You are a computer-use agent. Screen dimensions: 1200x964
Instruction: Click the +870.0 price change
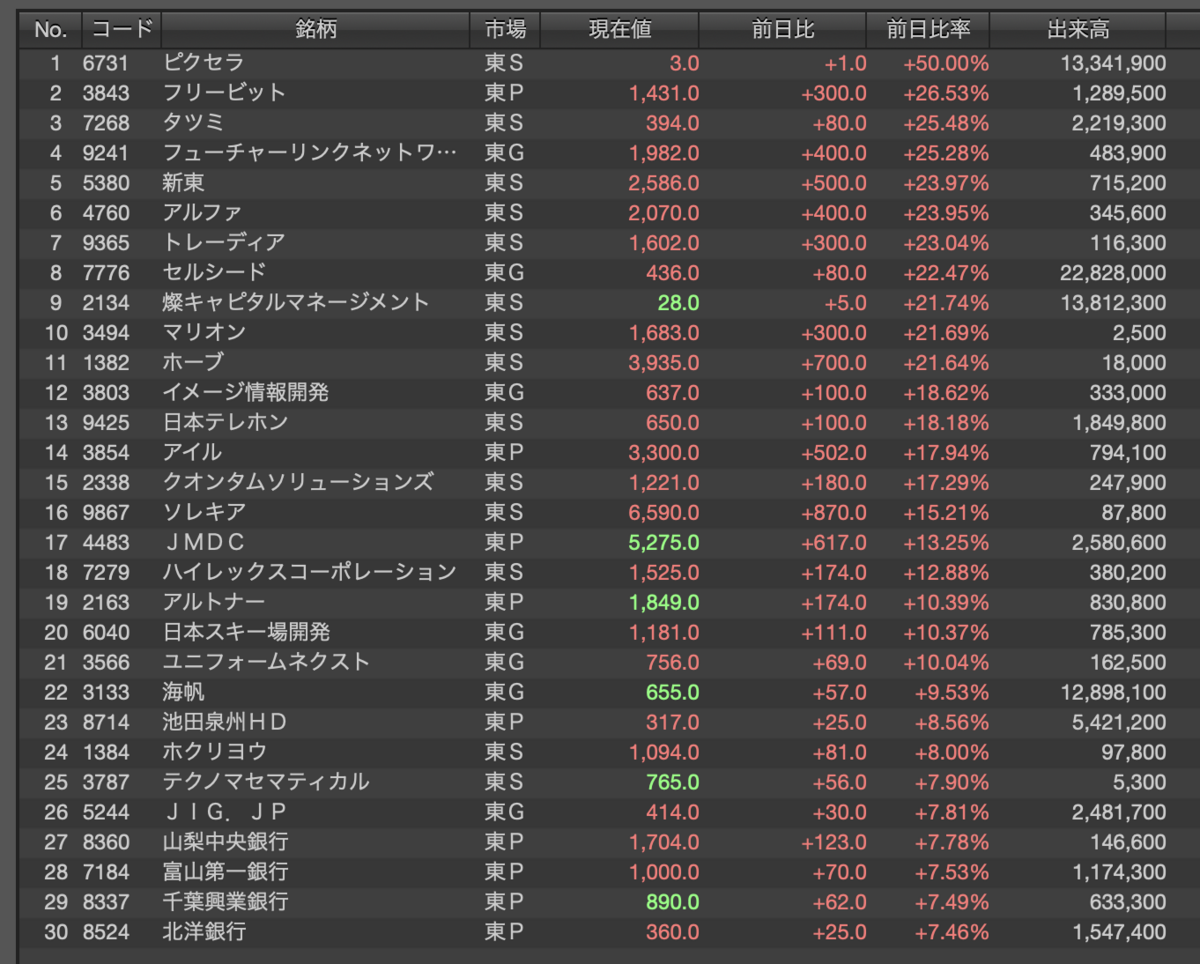(x=834, y=513)
